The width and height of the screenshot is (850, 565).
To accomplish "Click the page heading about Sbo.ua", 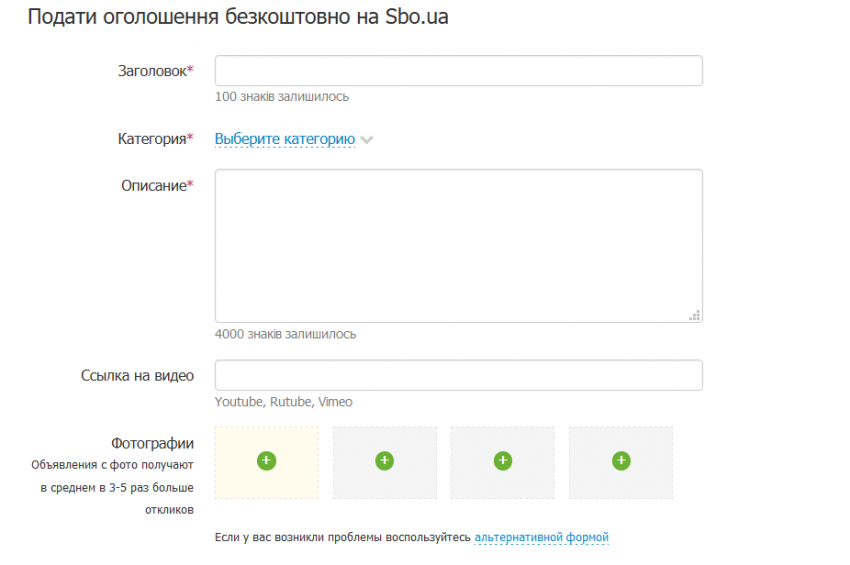I will (x=237, y=17).
